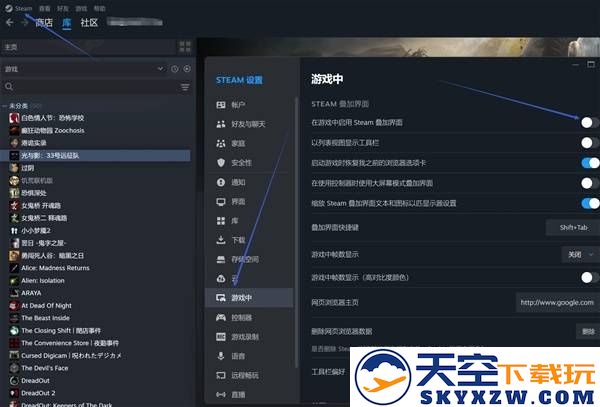Screen dimensions: 600x407
Task: Toggle Big Picture overlay with controller switch
Action: click(590, 183)
